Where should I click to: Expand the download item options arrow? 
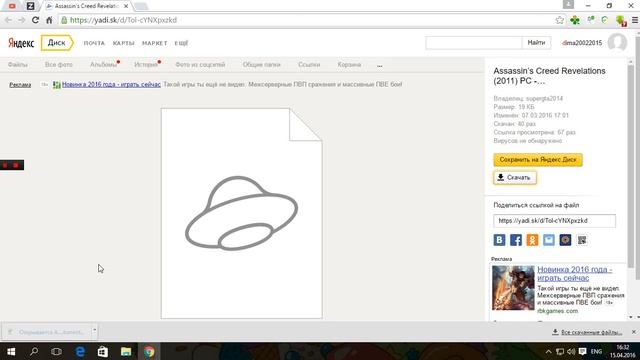point(94,331)
